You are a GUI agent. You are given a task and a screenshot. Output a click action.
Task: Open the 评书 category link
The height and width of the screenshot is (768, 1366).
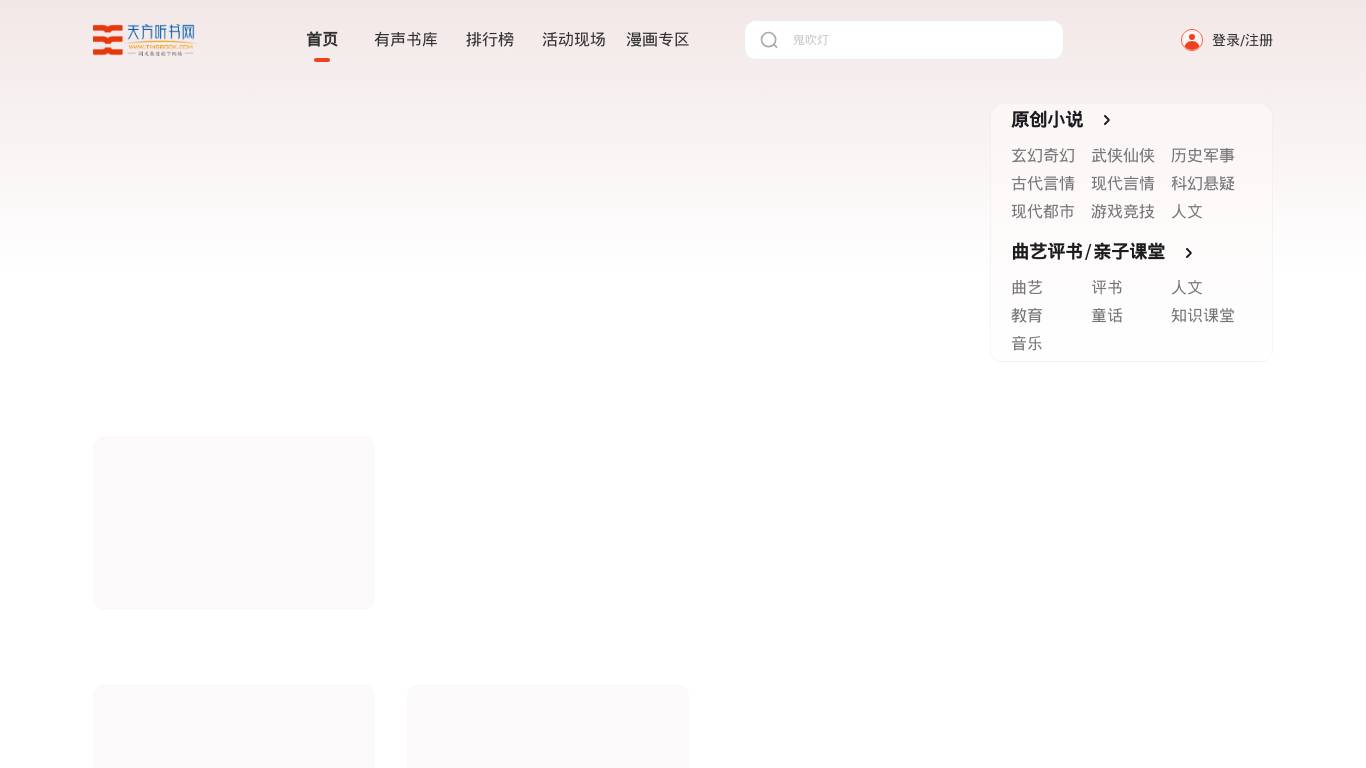1107,287
